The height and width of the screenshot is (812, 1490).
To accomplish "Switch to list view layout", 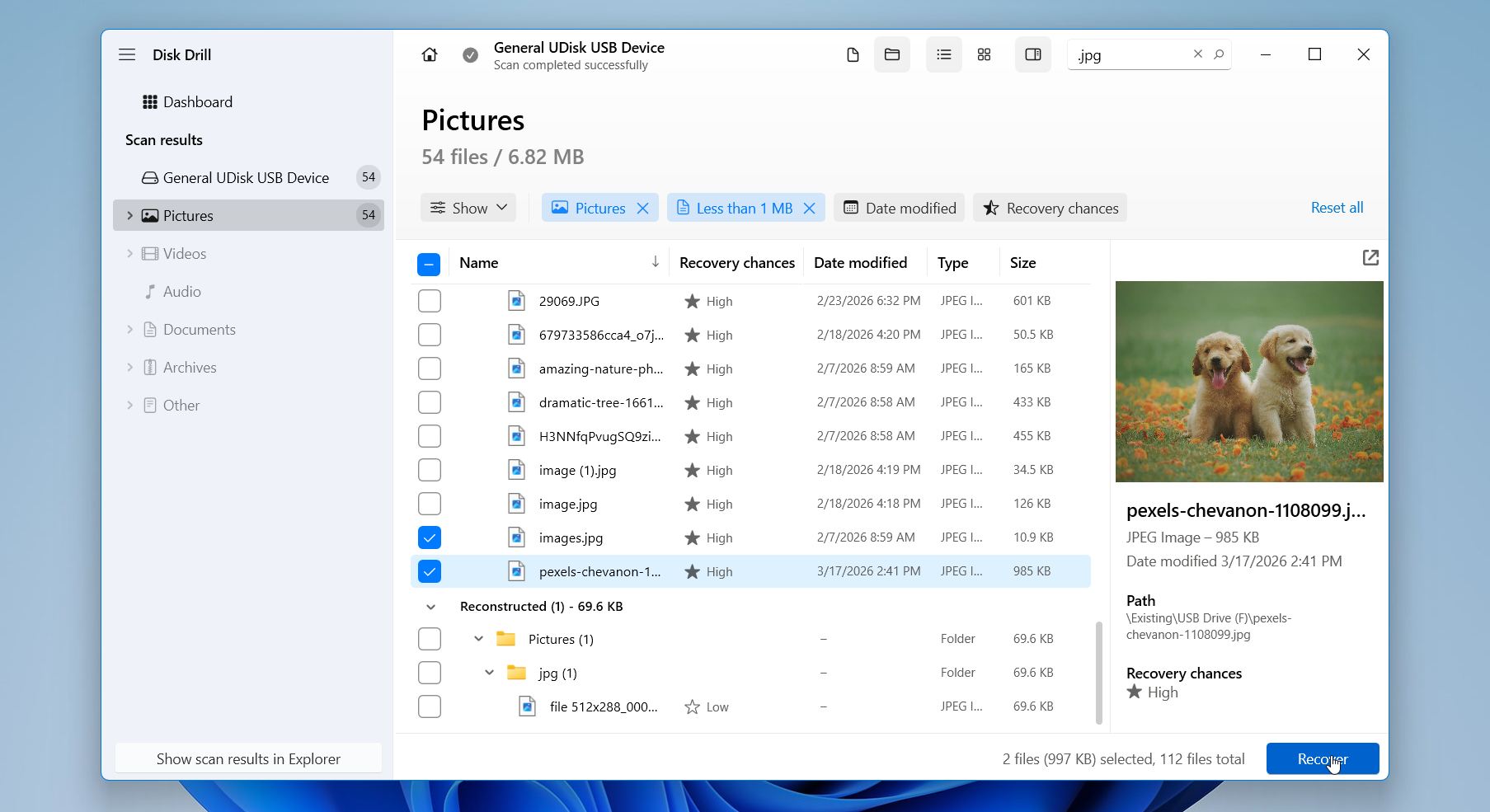I will coord(943,54).
